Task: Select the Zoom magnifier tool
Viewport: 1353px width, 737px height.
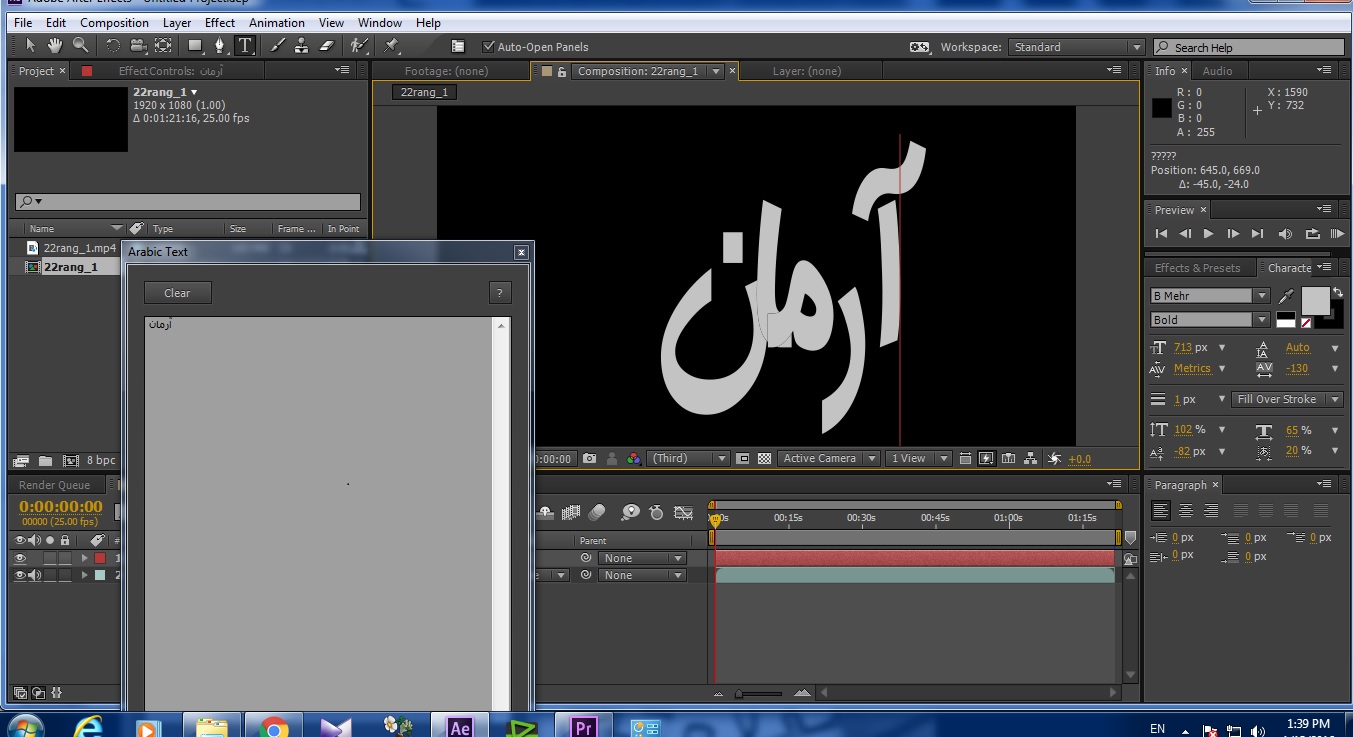Action: coord(80,46)
